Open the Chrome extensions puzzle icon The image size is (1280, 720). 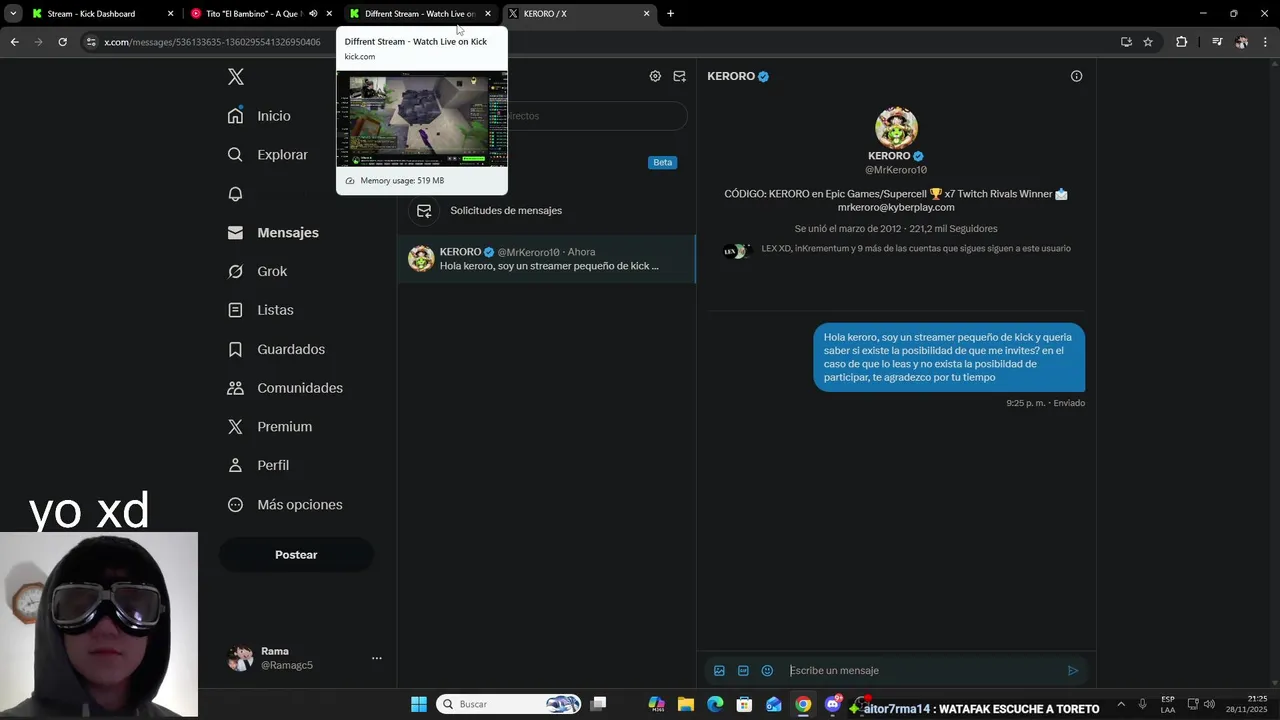(1181, 42)
